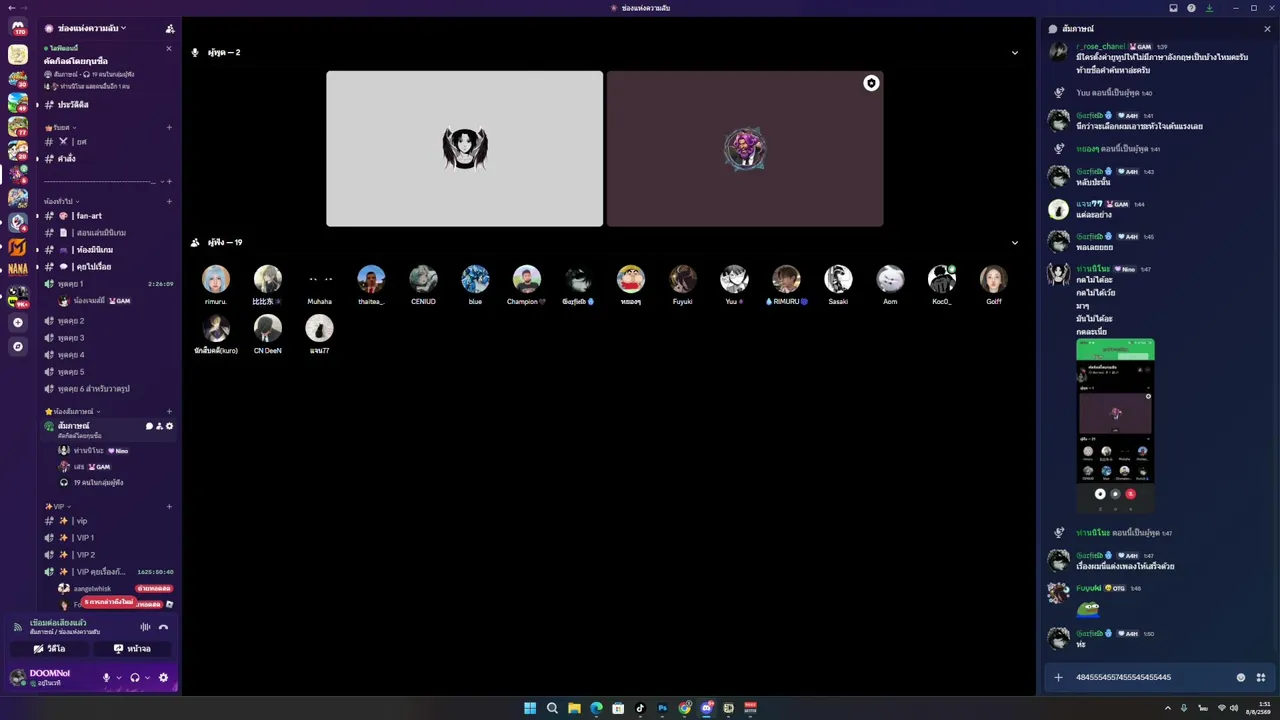Image resolution: width=1280 pixels, height=720 pixels.
Task: Open Direct Messages home icon
Action: click(x=18, y=28)
